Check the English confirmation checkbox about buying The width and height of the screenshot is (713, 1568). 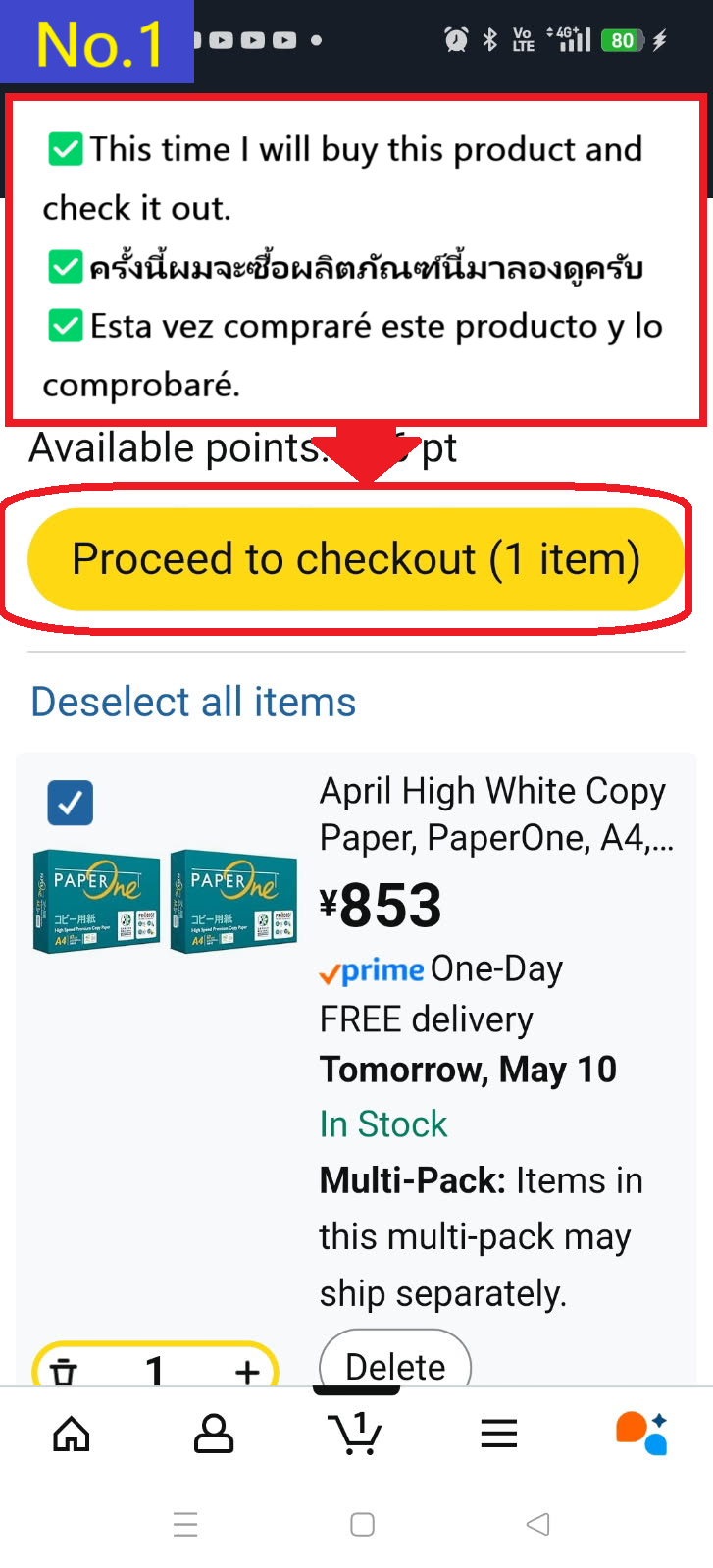pos(64,149)
